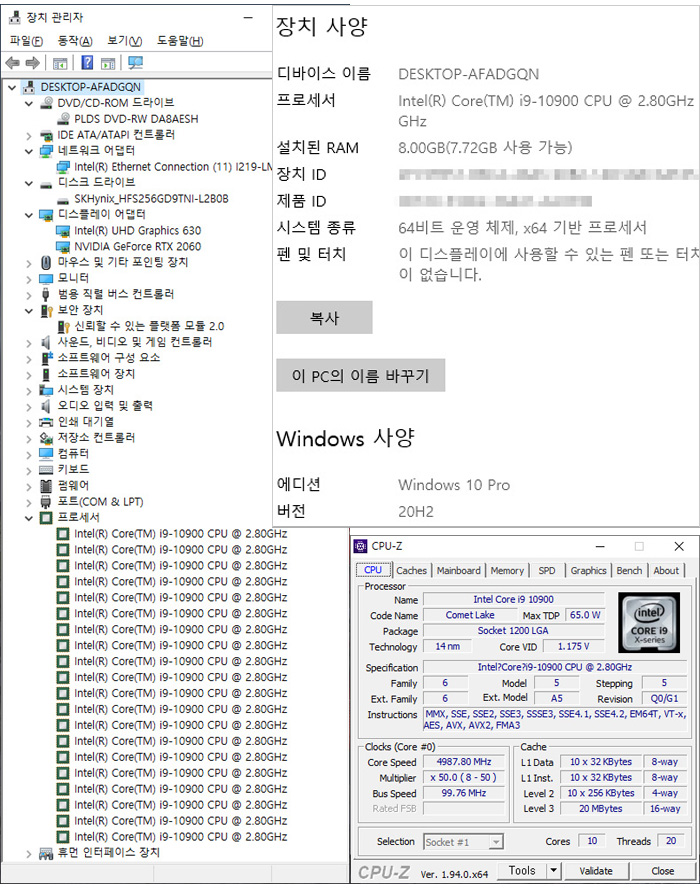Click the Validate button in CPU-Z

(x=596, y=871)
